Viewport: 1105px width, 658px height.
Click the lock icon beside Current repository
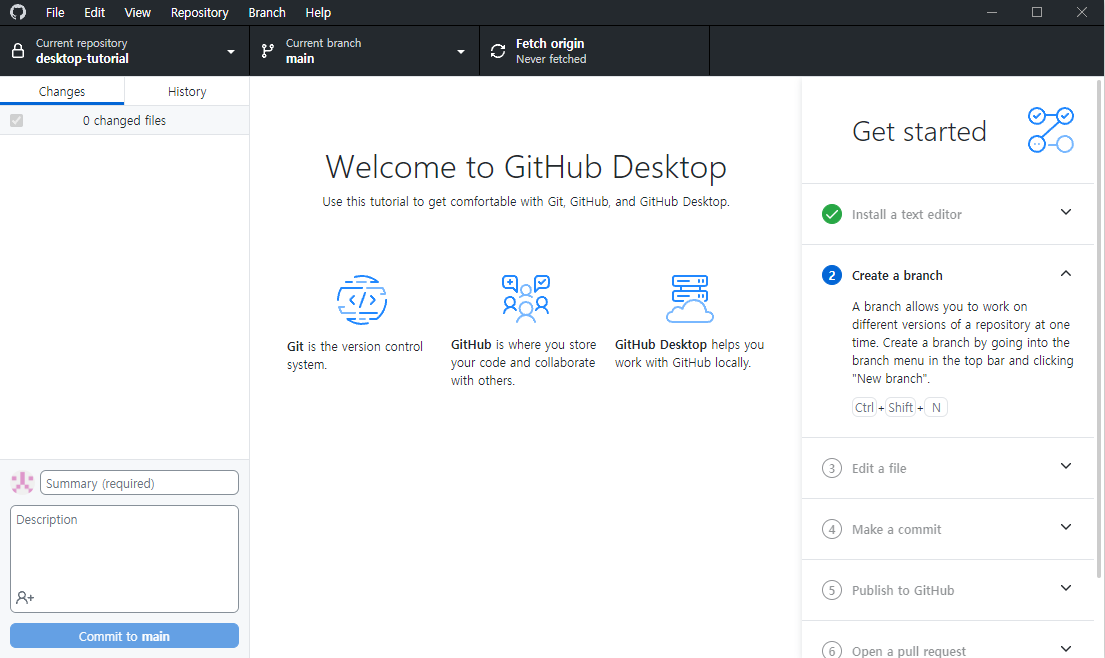coord(18,51)
